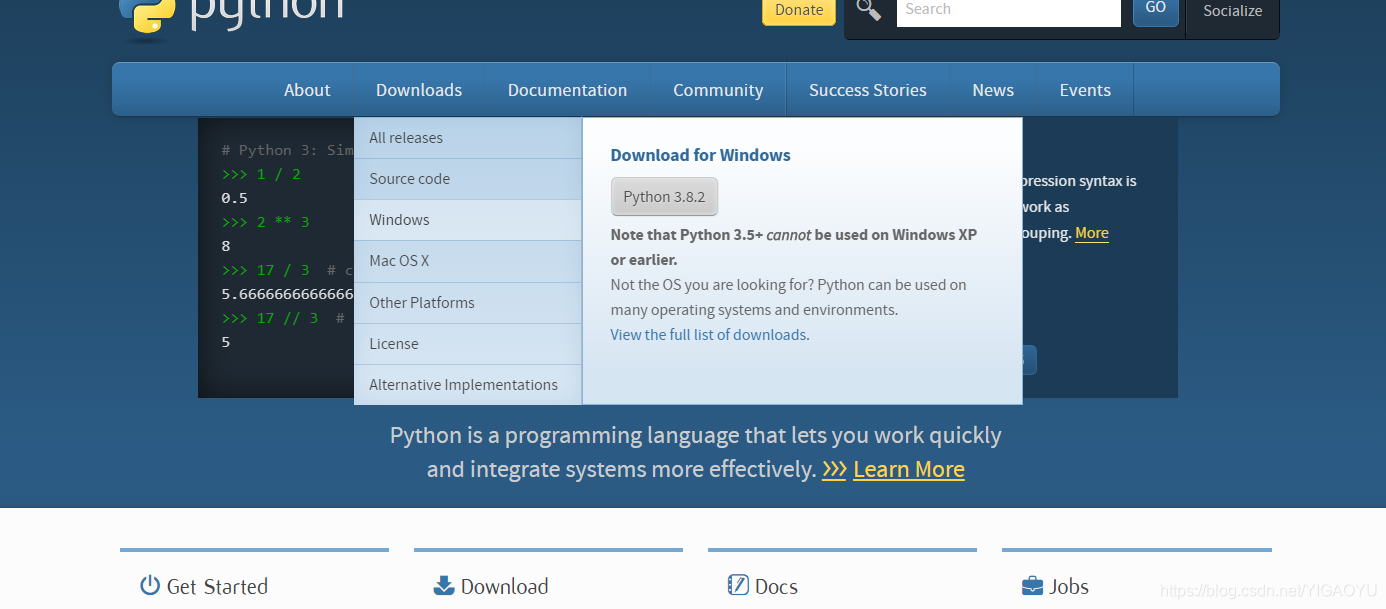Open the Events menu

coord(1085,90)
